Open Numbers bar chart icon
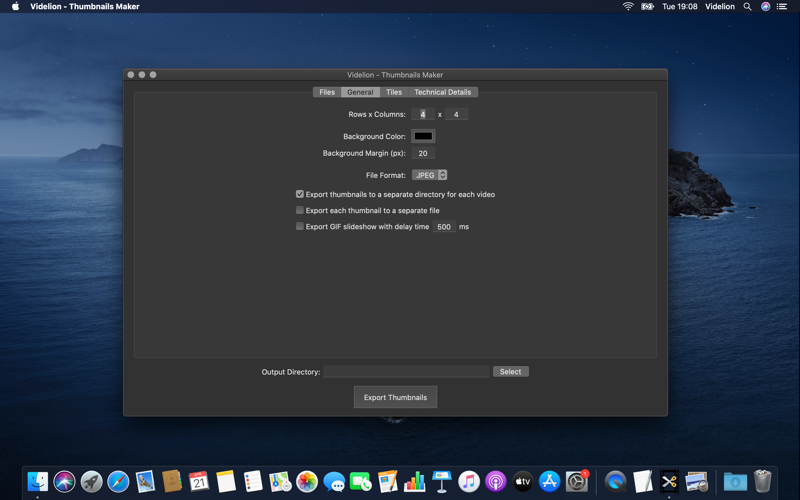 coord(414,481)
